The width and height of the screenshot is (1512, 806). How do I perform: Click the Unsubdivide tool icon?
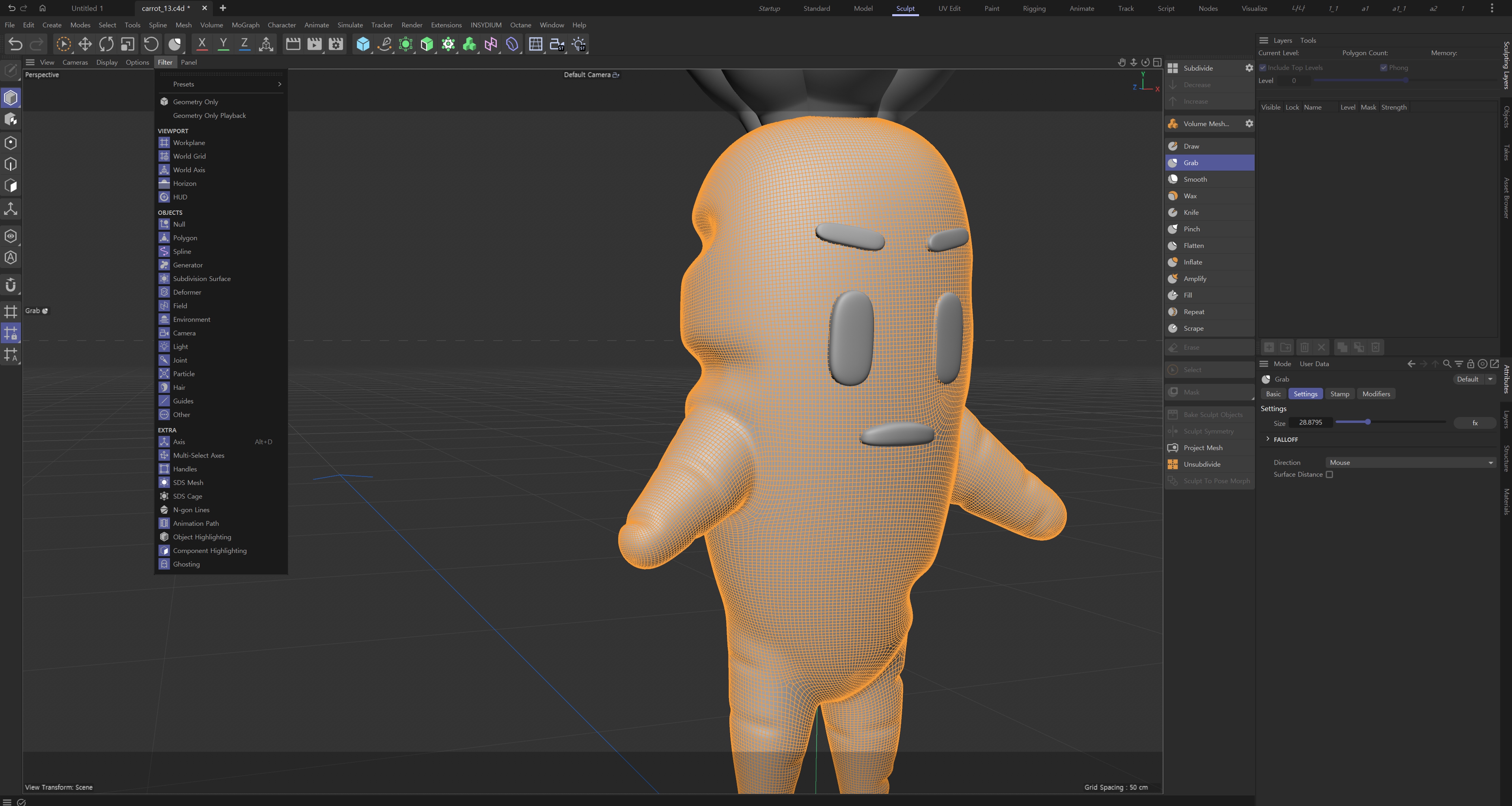(1173, 464)
